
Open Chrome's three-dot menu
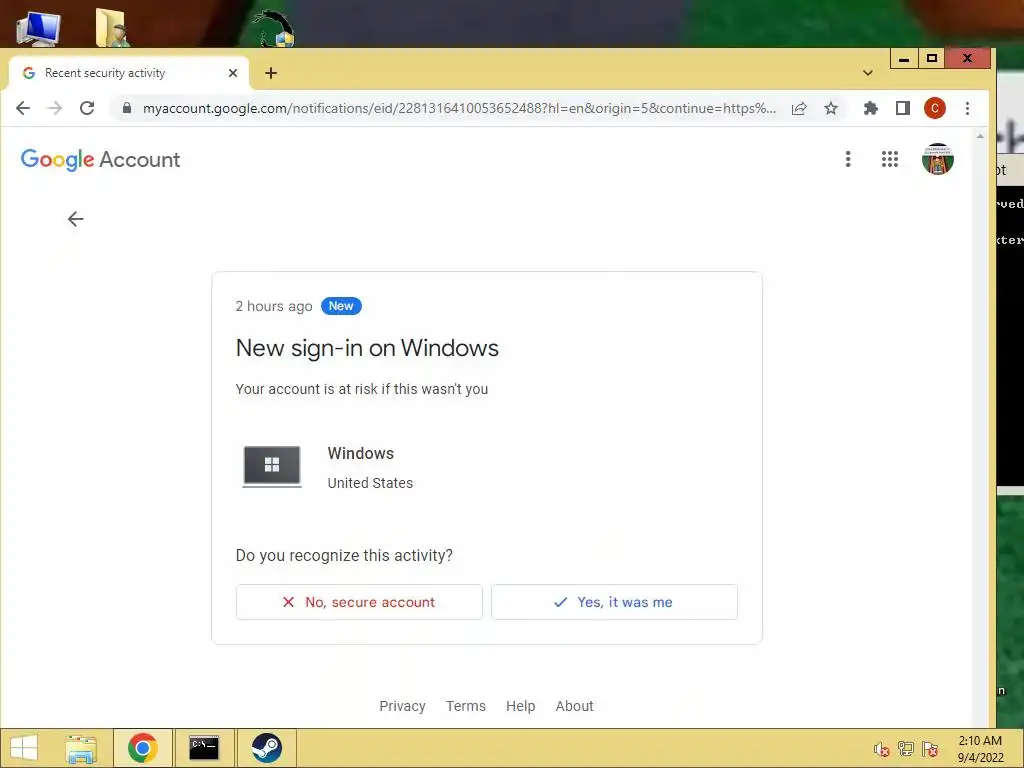pyautogui.click(x=967, y=108)
